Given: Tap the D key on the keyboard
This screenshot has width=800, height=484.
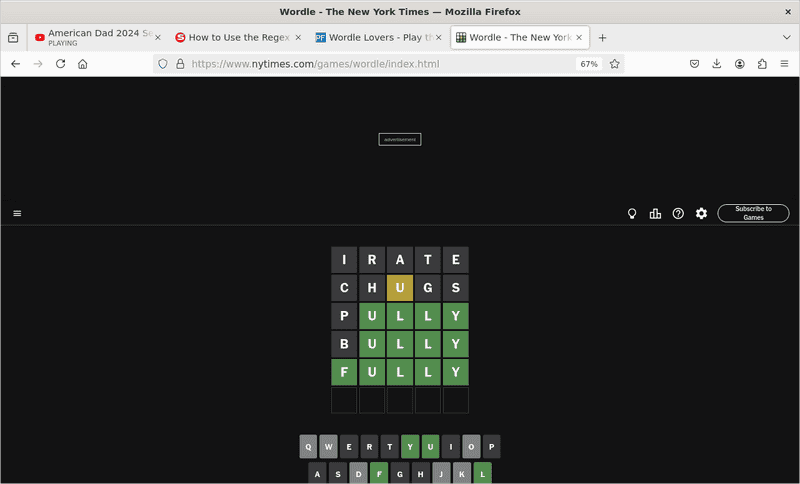Looking at the screenshot, I should pyautogui.click(x=359, y=473).
